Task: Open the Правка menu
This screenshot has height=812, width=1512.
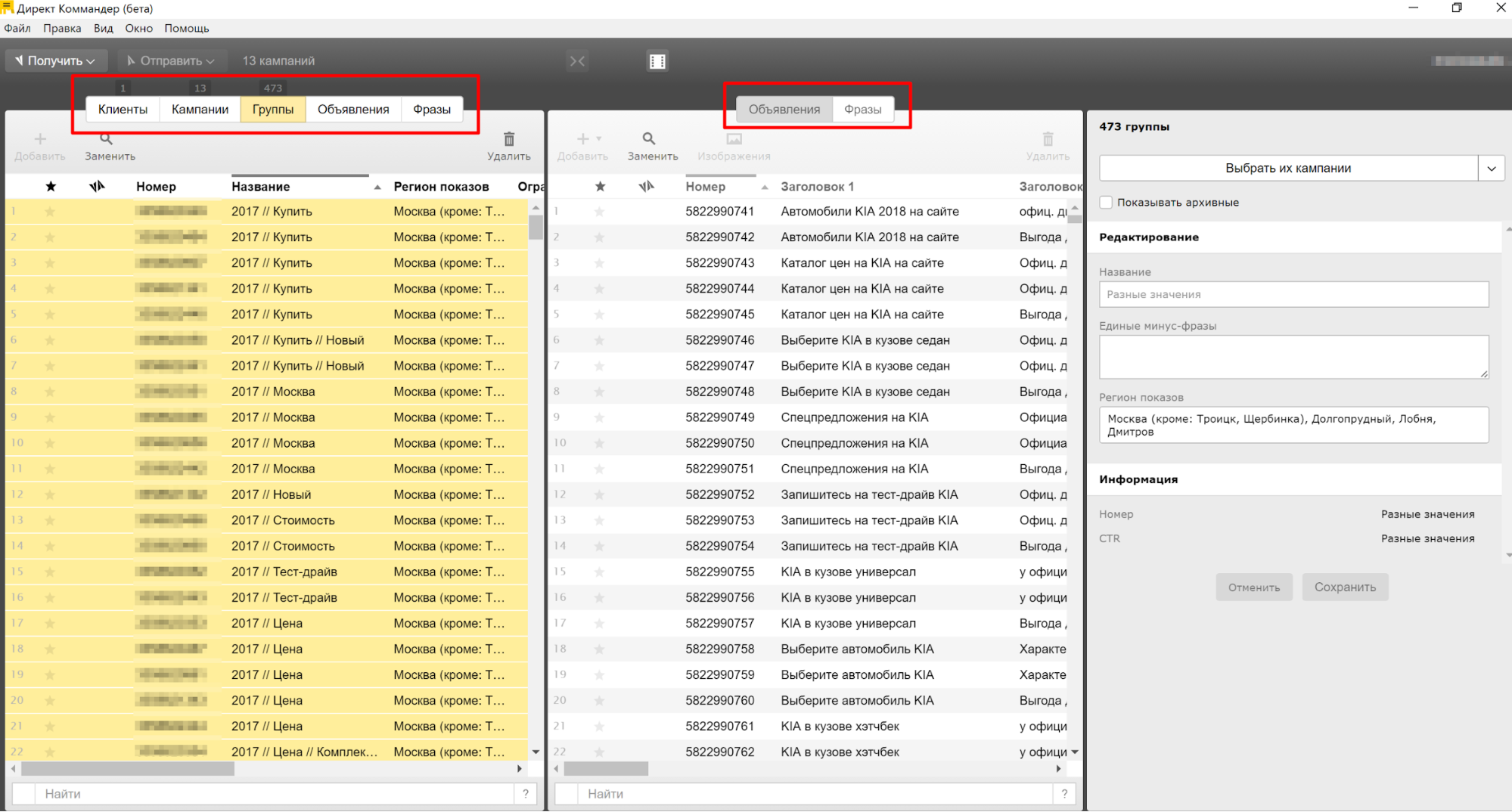Action: [x=62, y=29]
